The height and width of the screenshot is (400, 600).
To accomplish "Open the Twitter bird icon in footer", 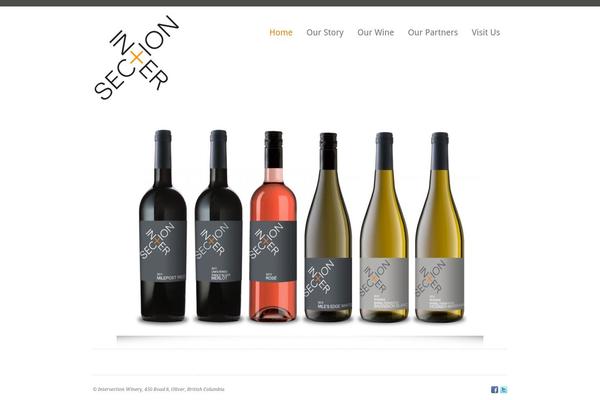I will pyautogui.click(x=504, y=389).
